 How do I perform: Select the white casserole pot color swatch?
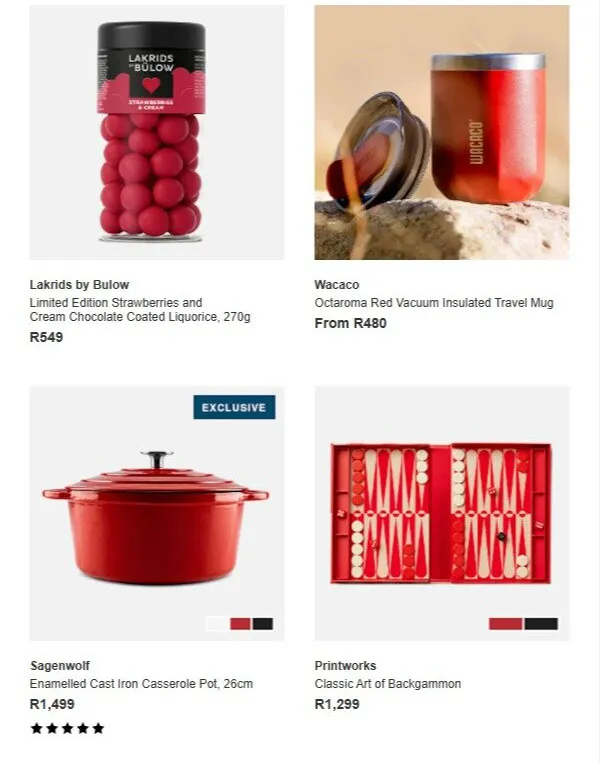pyautogui.click(x=217, y=624)
